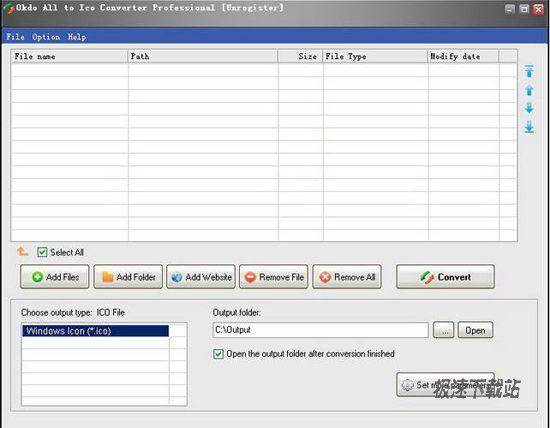Click the Remove All button
Image resolution: width=550 pixels, height=428 pixels.
(347, 277)
